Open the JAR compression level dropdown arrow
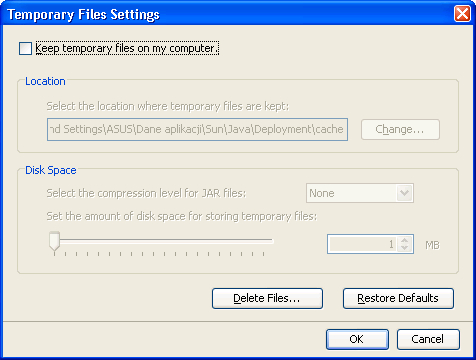This screenshot has height=360, width=476. pyautogui.click(x=405, y=193)
